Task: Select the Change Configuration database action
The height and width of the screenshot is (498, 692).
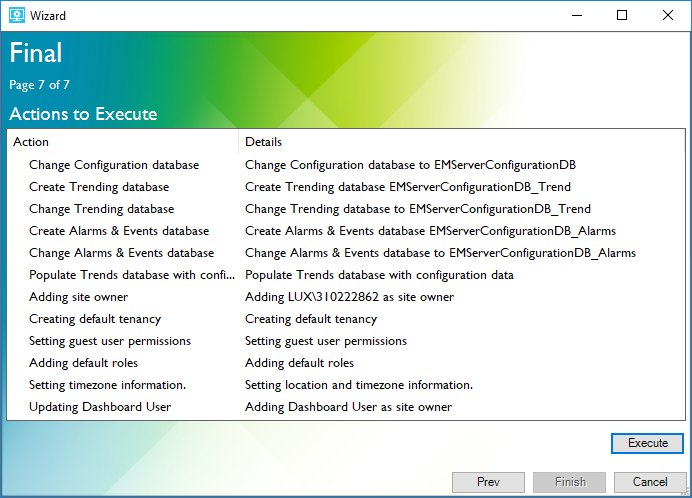Action: (114, 165)
